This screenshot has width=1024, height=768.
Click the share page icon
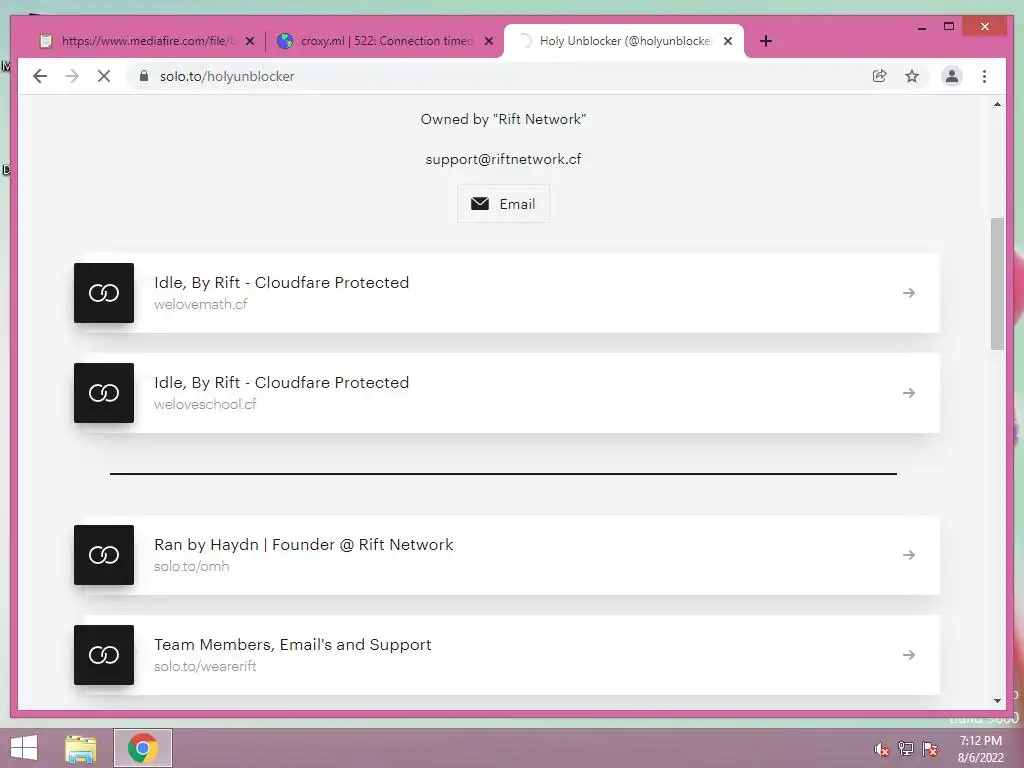tap(880, 76)
